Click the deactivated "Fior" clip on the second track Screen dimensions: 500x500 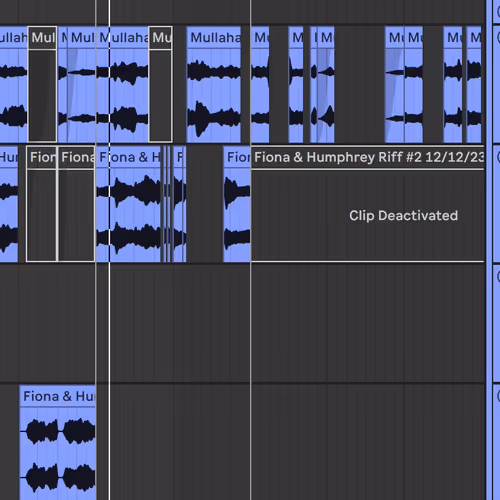(x=42, y=204)
